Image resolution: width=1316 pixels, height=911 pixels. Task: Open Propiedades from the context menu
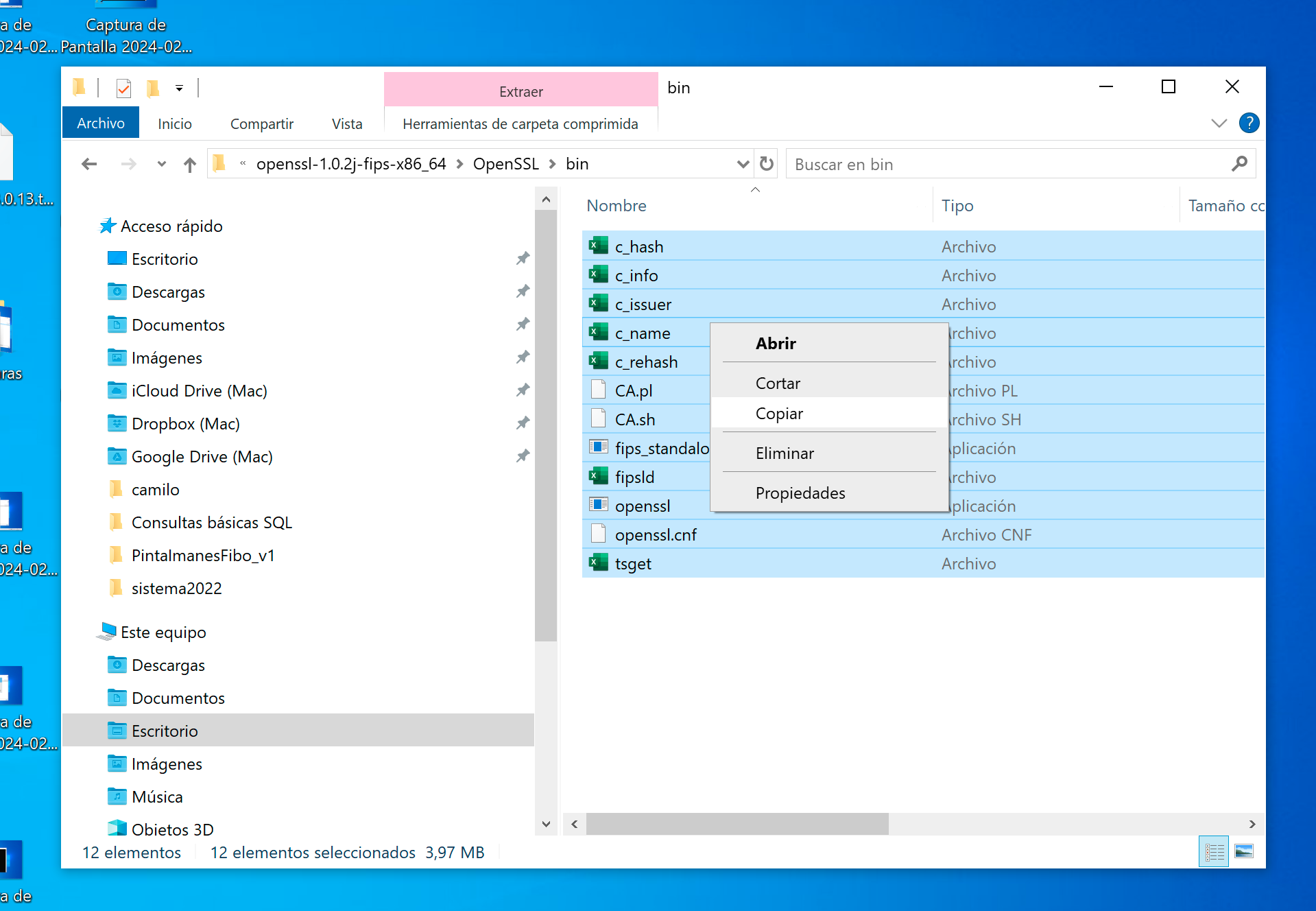coord(800,493)
